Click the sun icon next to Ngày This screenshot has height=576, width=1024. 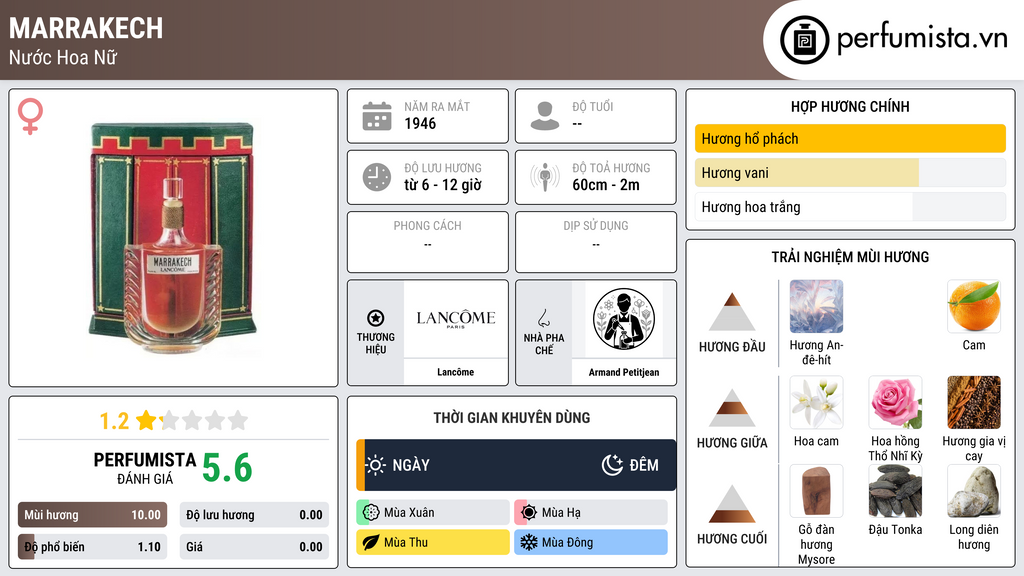coord(376,465)
